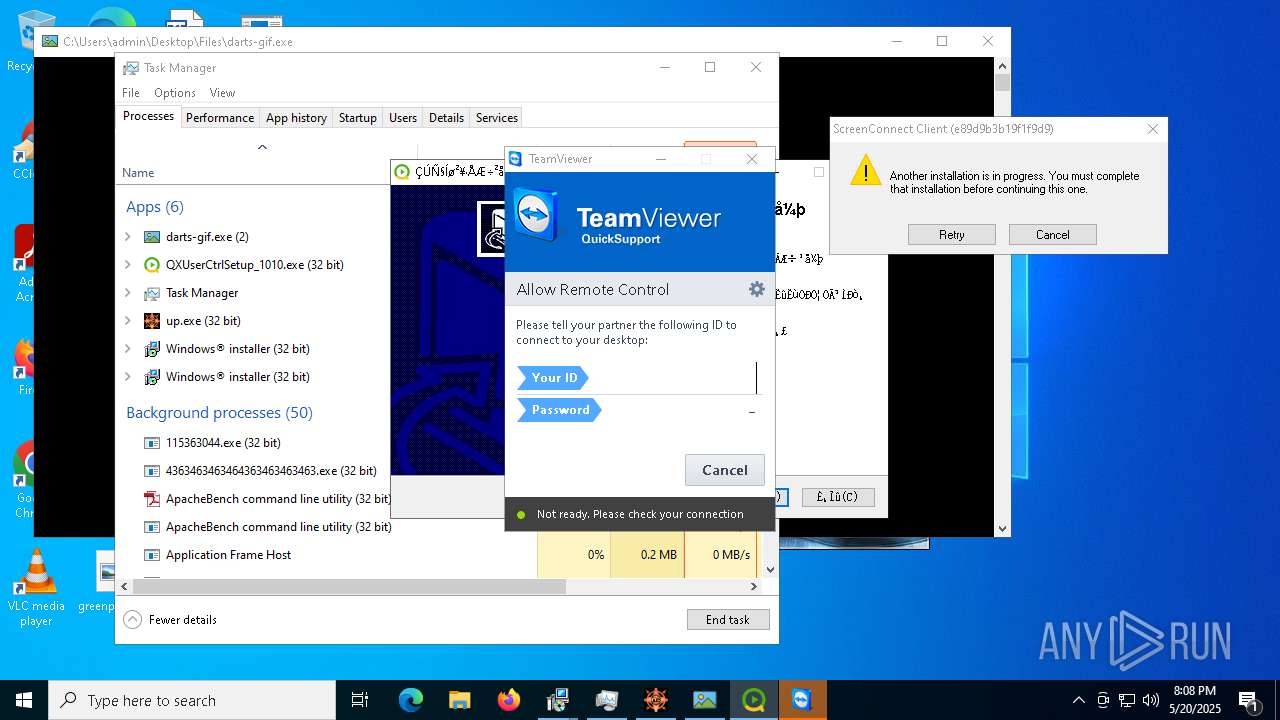
Task: Open File Explorer from the taskbar
Action: pyautogui.click(x=460, y=700)
